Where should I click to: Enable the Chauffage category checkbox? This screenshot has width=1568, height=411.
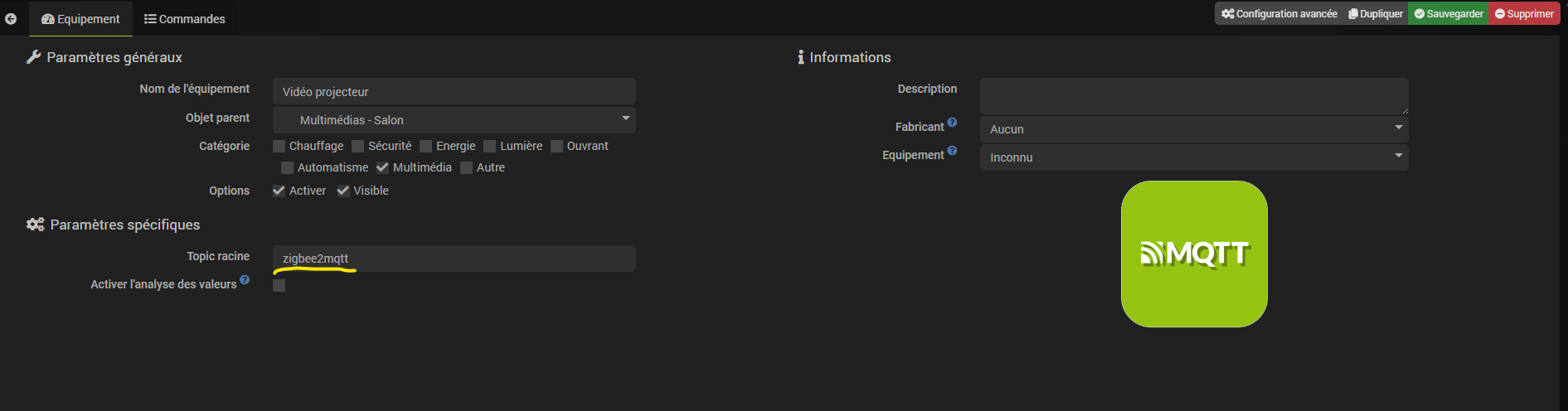pyautogui.click(x=279, y=147)
